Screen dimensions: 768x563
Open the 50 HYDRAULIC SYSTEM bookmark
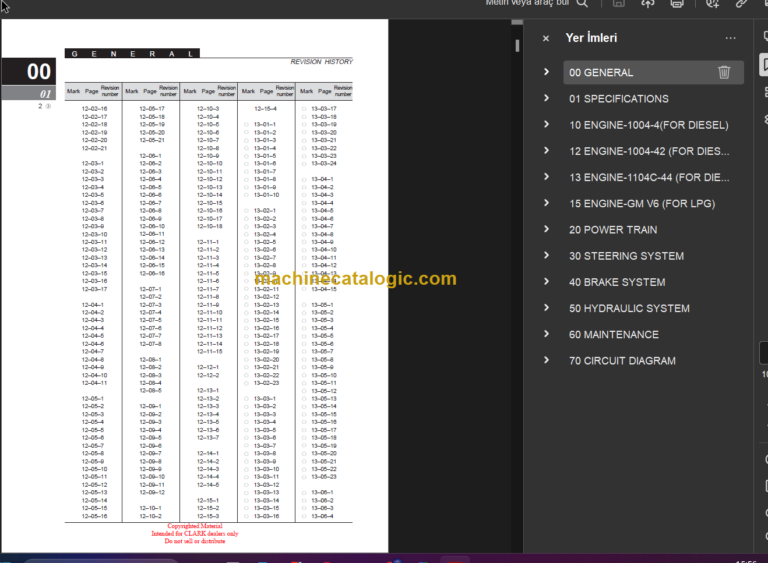(x=629, y=309)
